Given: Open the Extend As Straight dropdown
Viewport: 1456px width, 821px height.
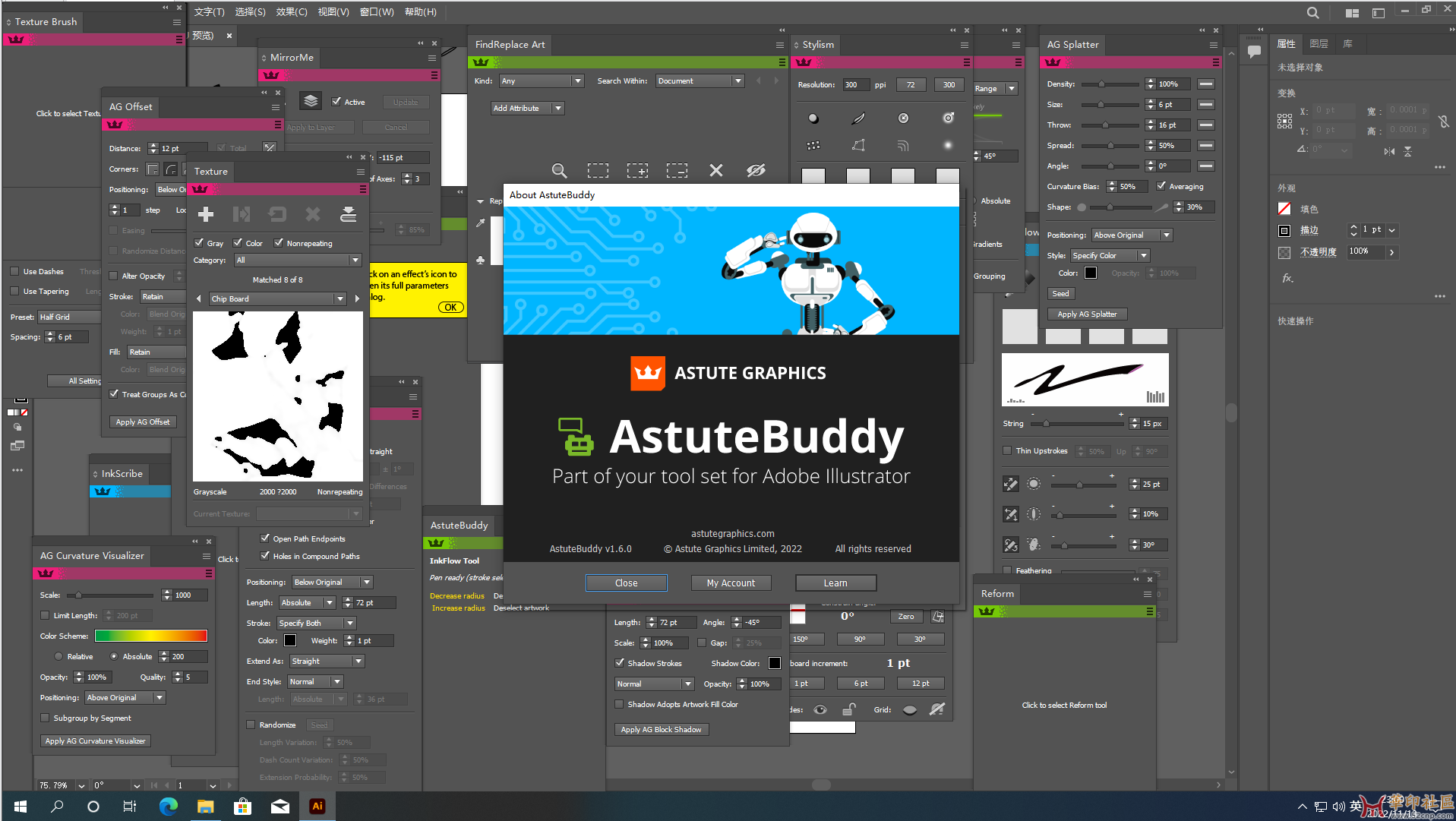Looking at the screenshot, I should pos(327,661).
